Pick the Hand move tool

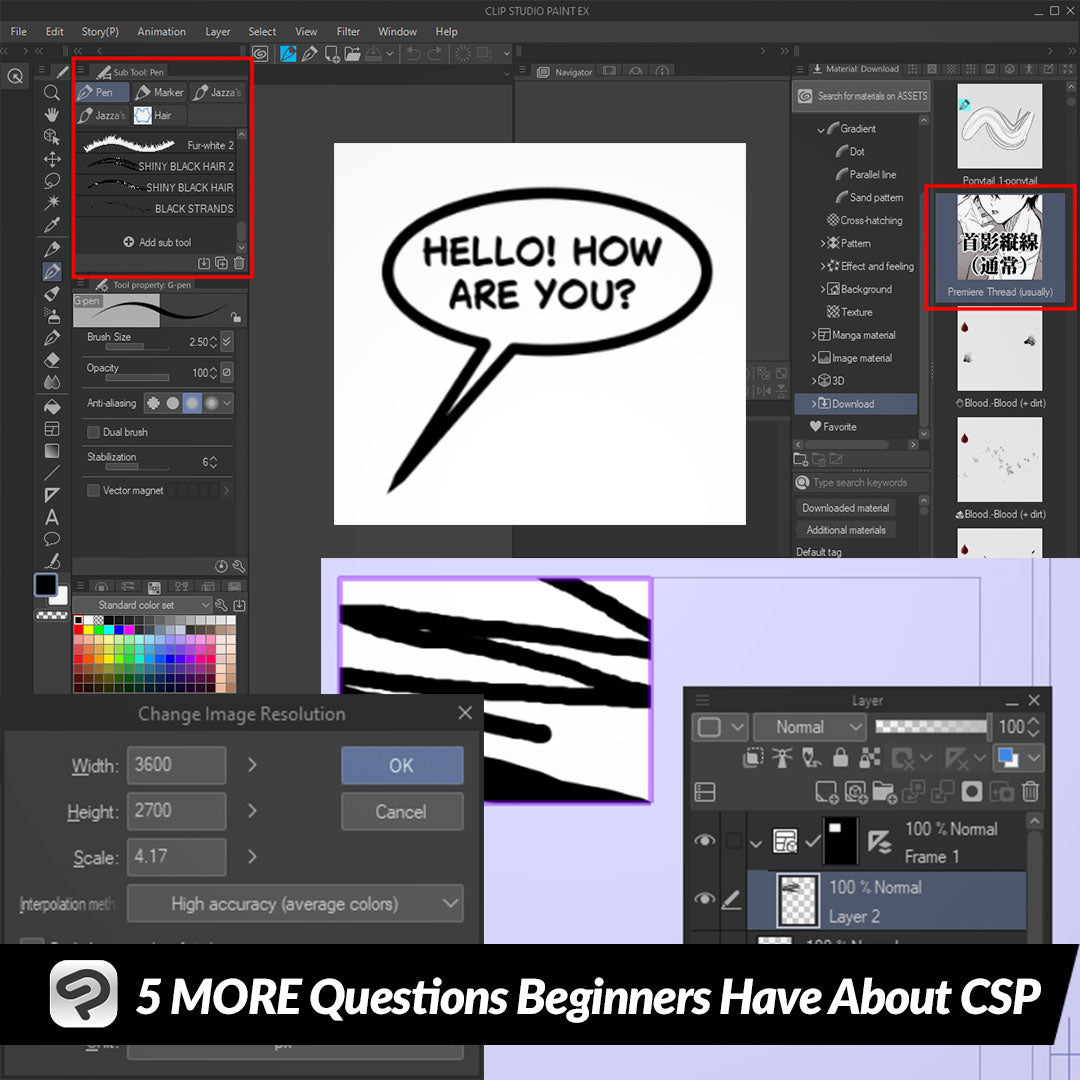(x=52, y=115)
